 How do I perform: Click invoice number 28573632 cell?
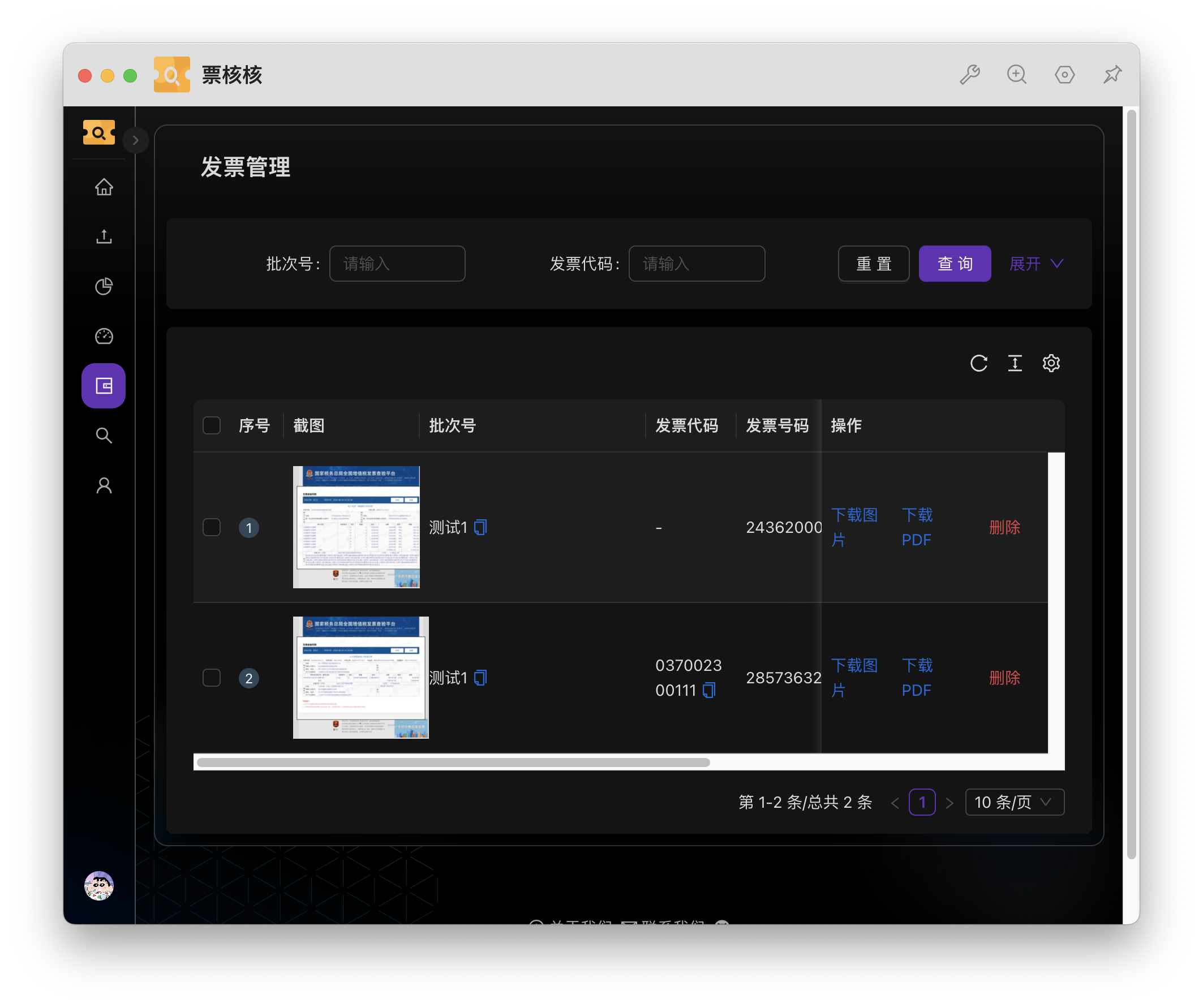point(783,678)
